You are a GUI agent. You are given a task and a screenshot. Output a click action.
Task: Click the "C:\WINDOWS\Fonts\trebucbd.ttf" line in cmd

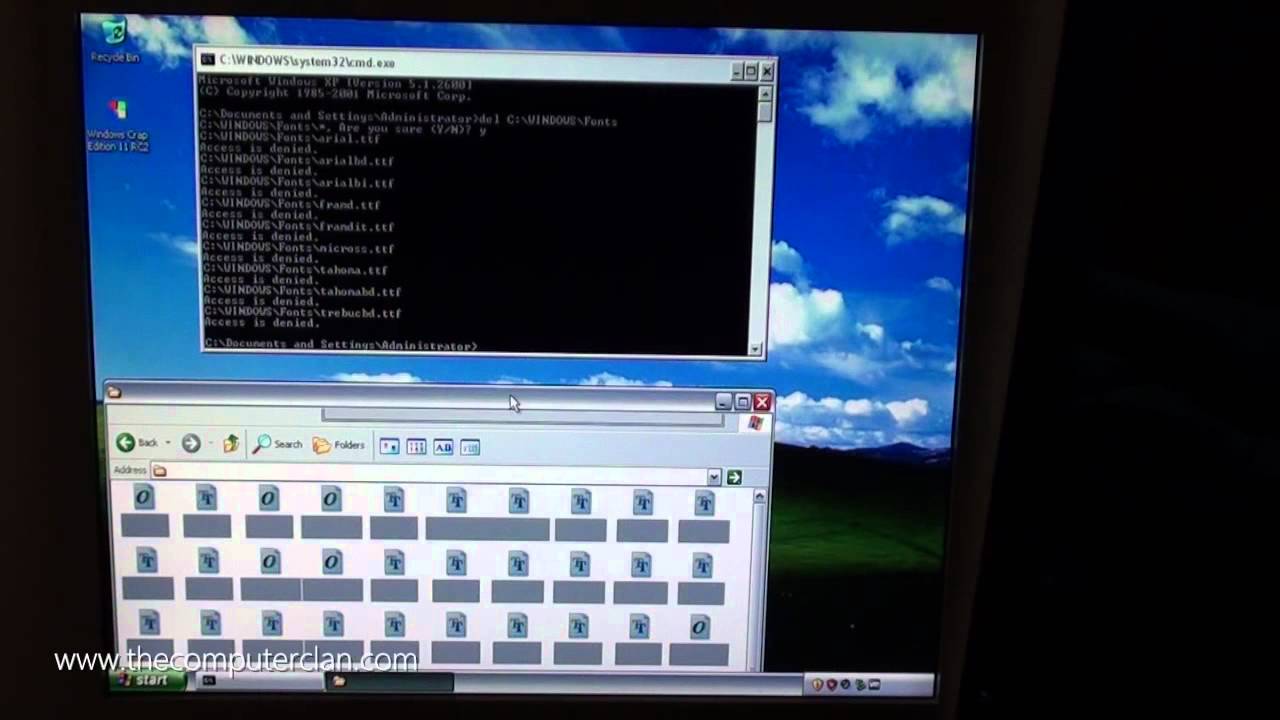[302, 313]
